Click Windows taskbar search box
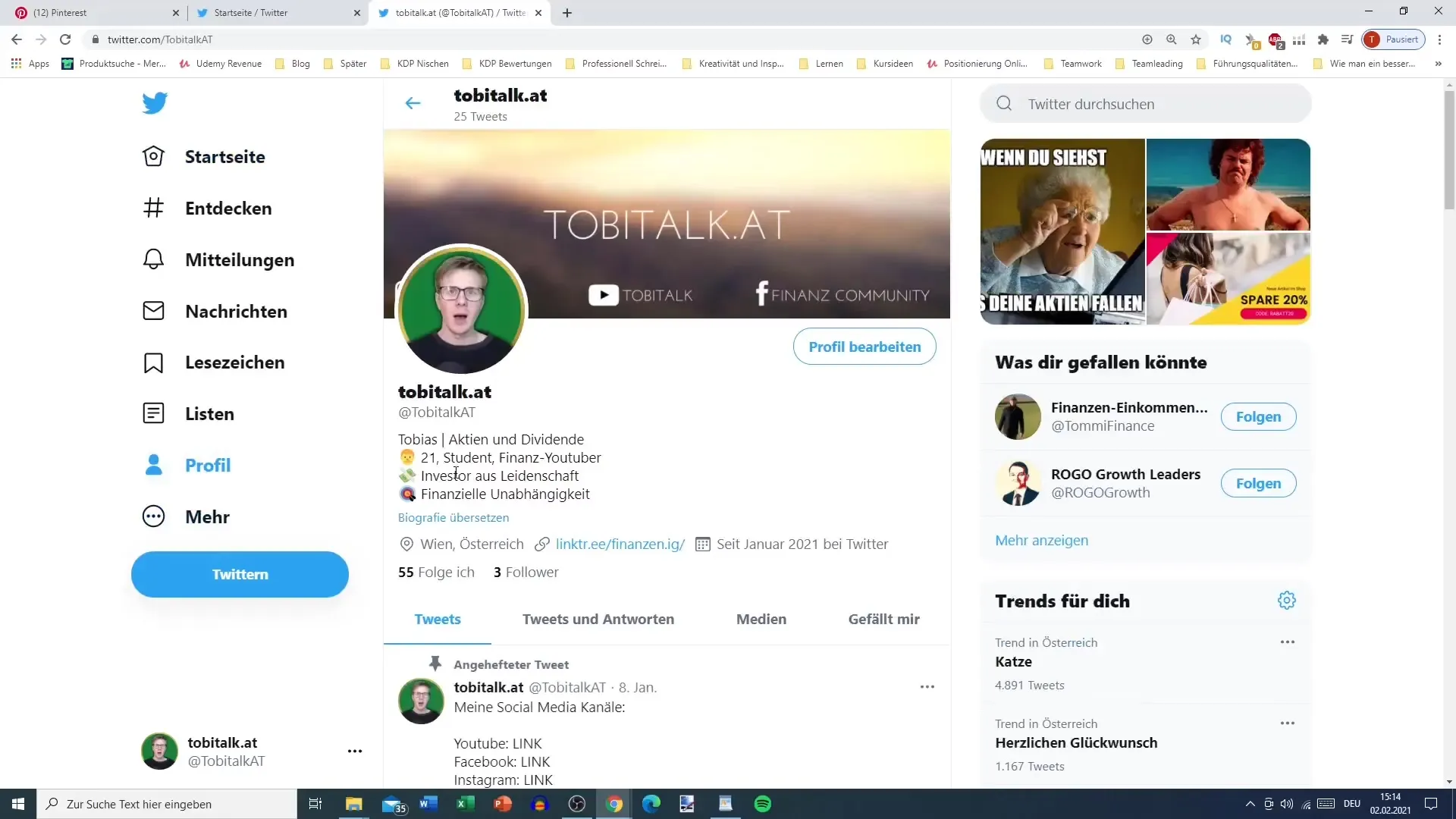This screenshot has height=819, width=1456. (167, 804)
